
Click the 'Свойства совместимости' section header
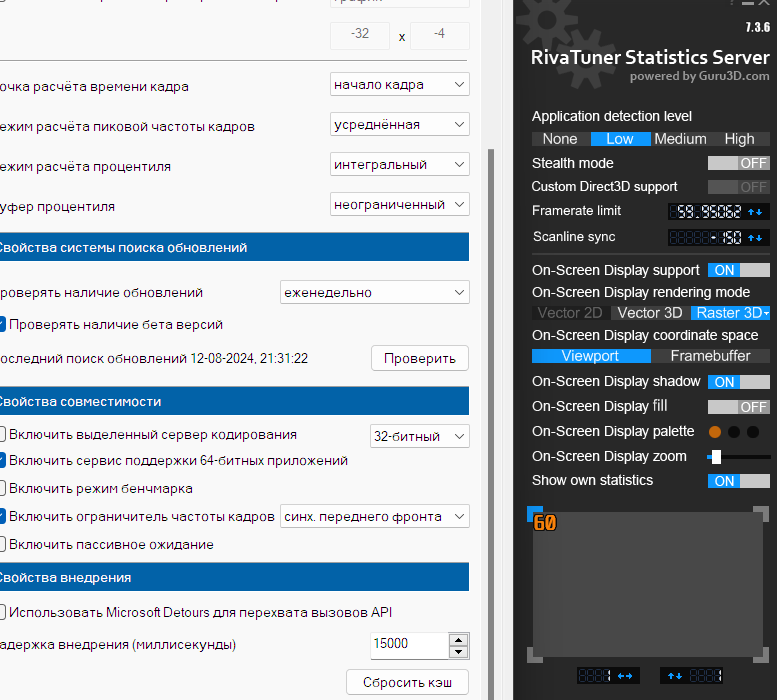click(x=234, y=401)
